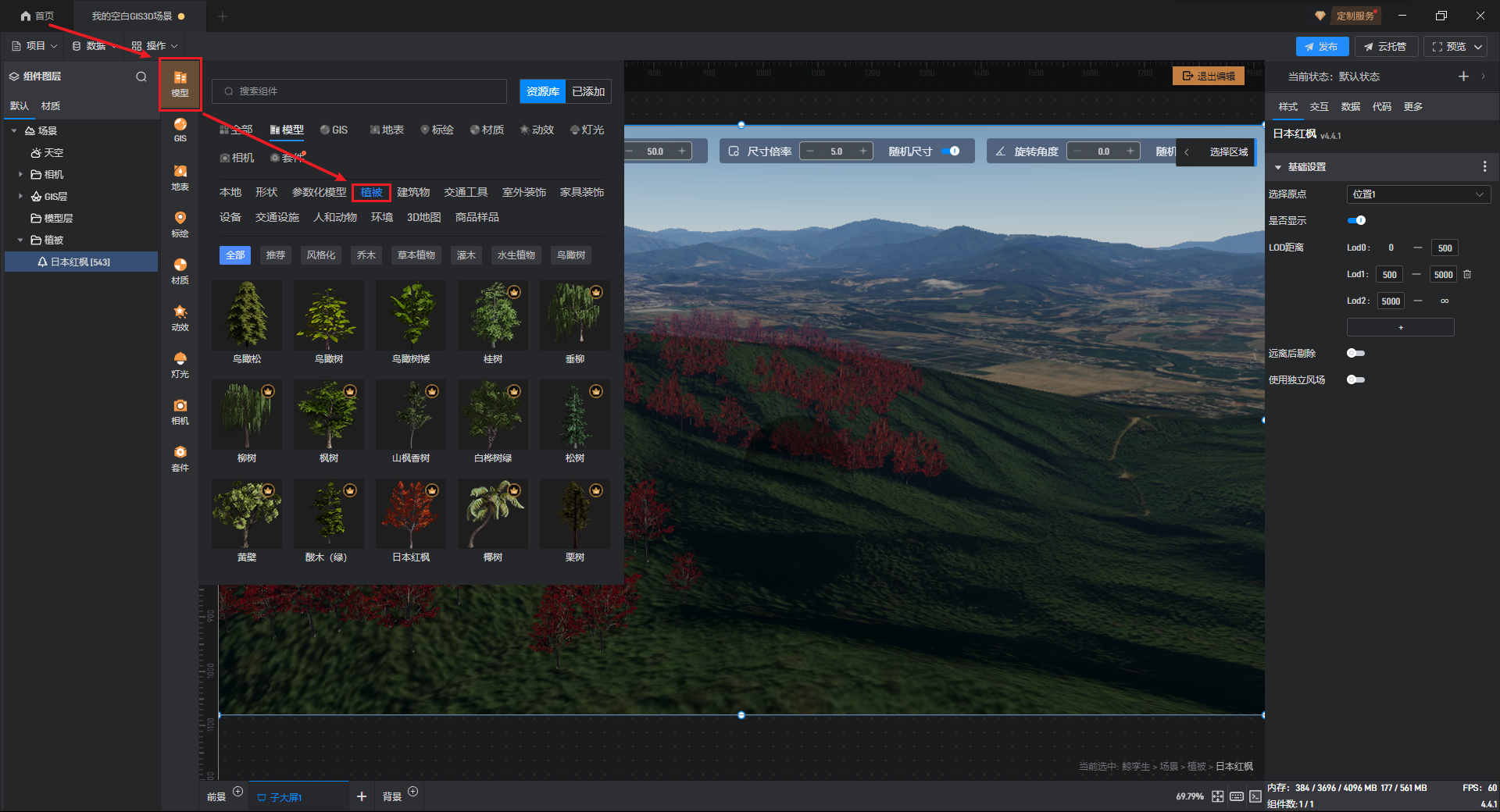
Task: Open 基础设置 more options dots
Action: 1484,166
